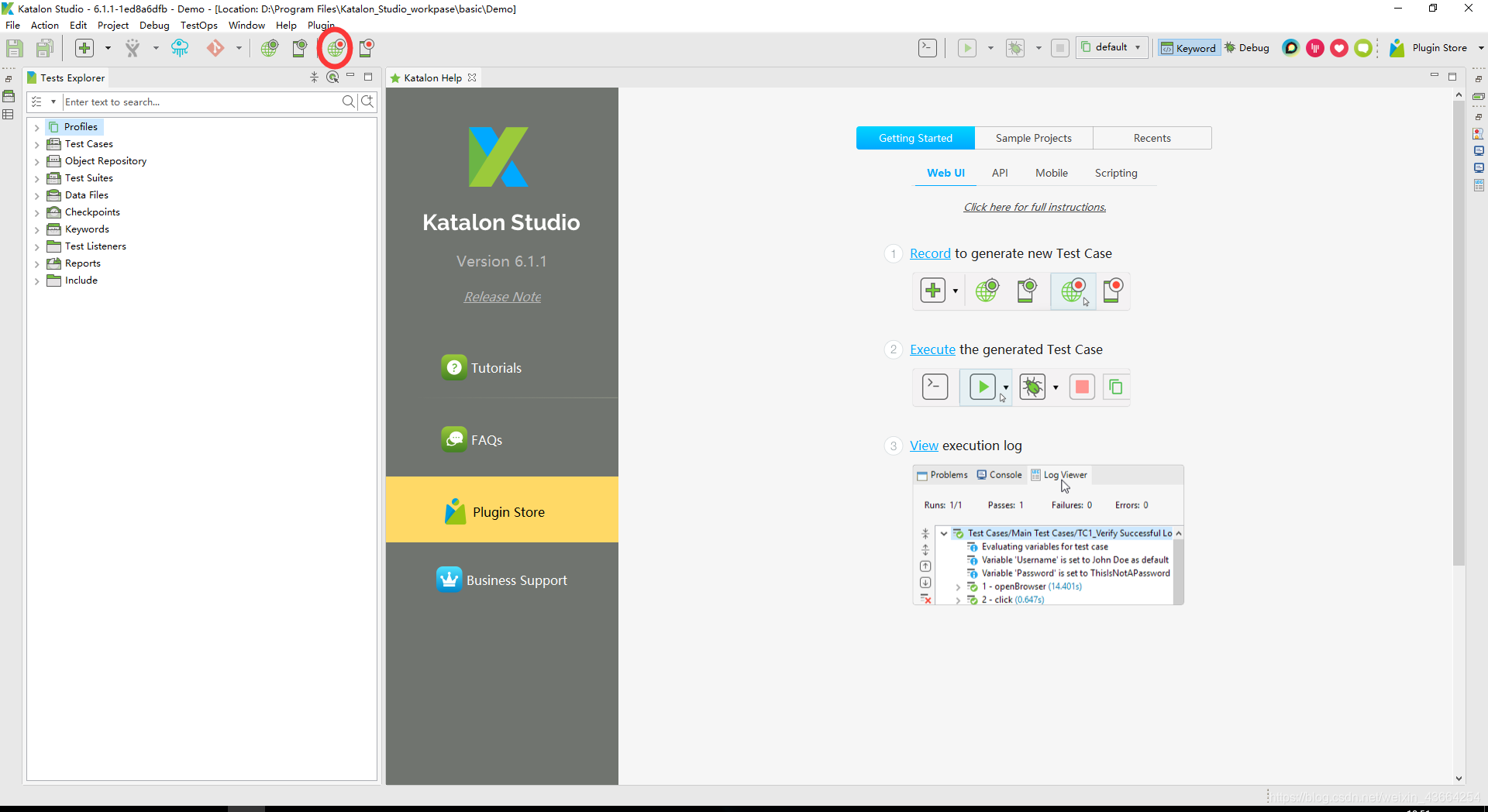Click the green plus New item icon
The image size is (1488, 812).
tap(84, 48)
